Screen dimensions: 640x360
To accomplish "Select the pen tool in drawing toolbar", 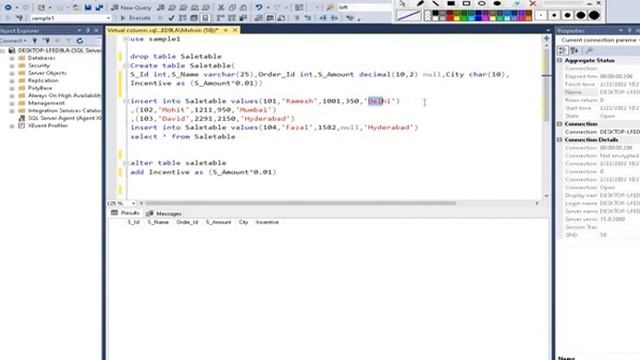I will pyautogui.click(x=420, y=3).
